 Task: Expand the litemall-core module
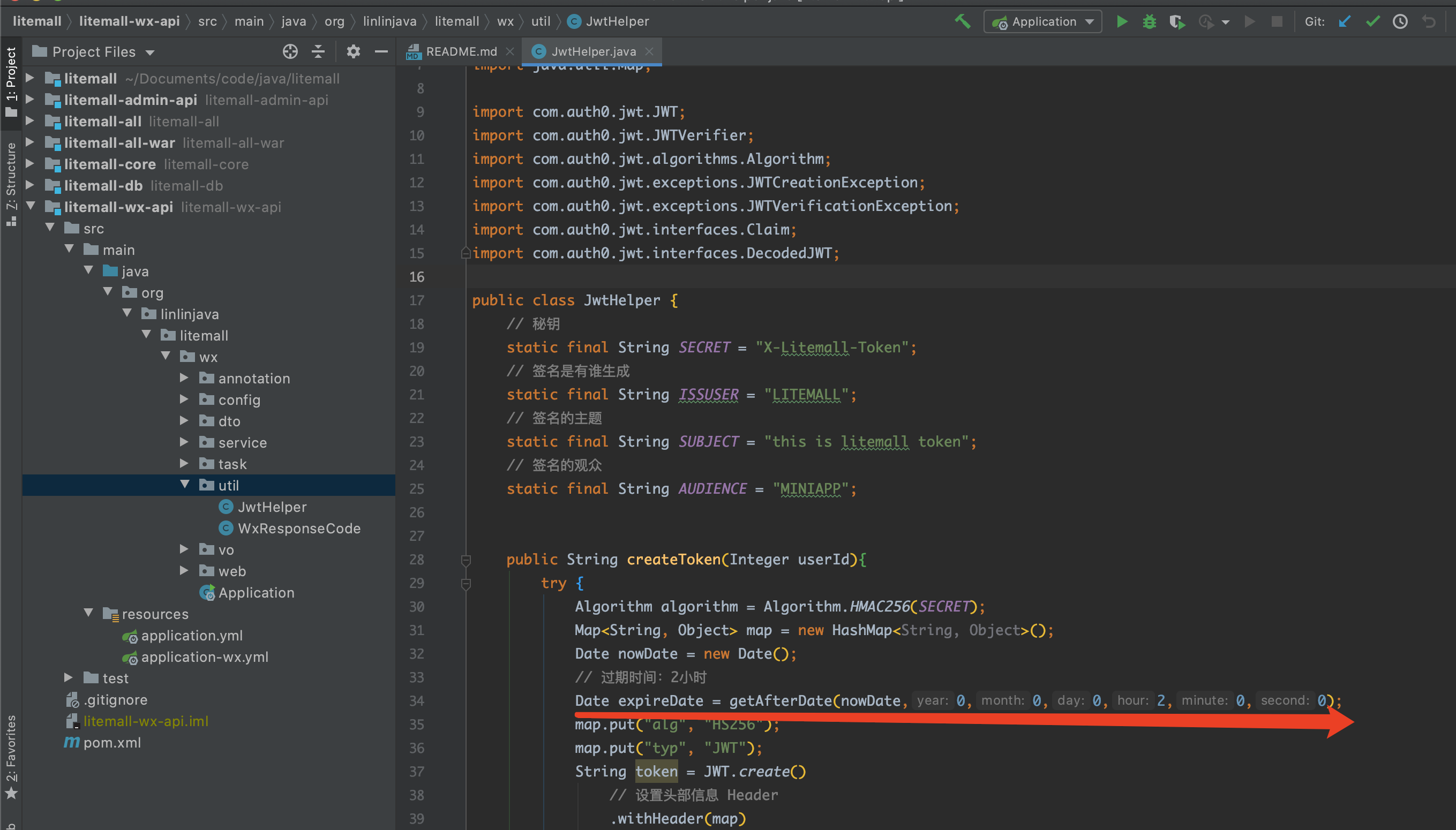[30, 164]
